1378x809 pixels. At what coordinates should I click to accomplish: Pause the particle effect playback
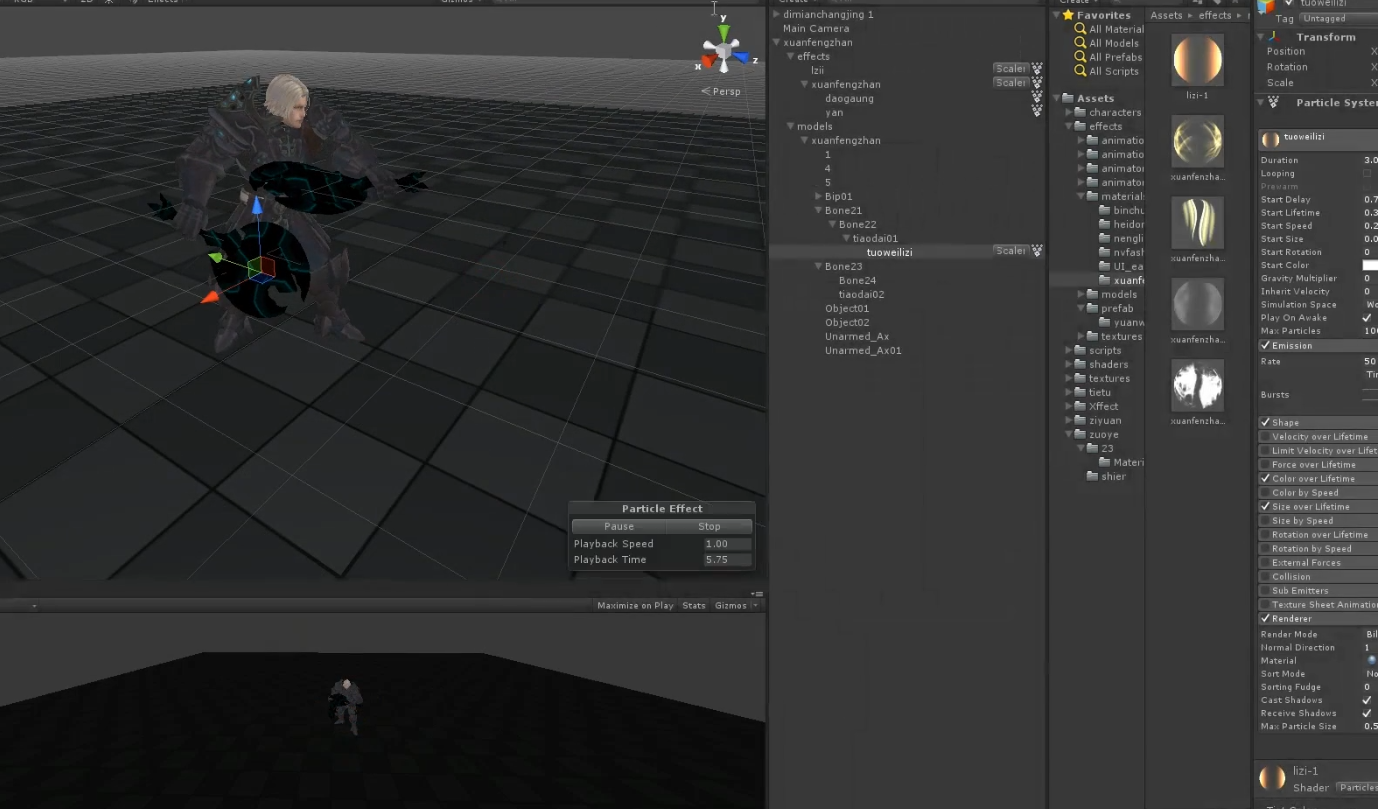point(619,526)
